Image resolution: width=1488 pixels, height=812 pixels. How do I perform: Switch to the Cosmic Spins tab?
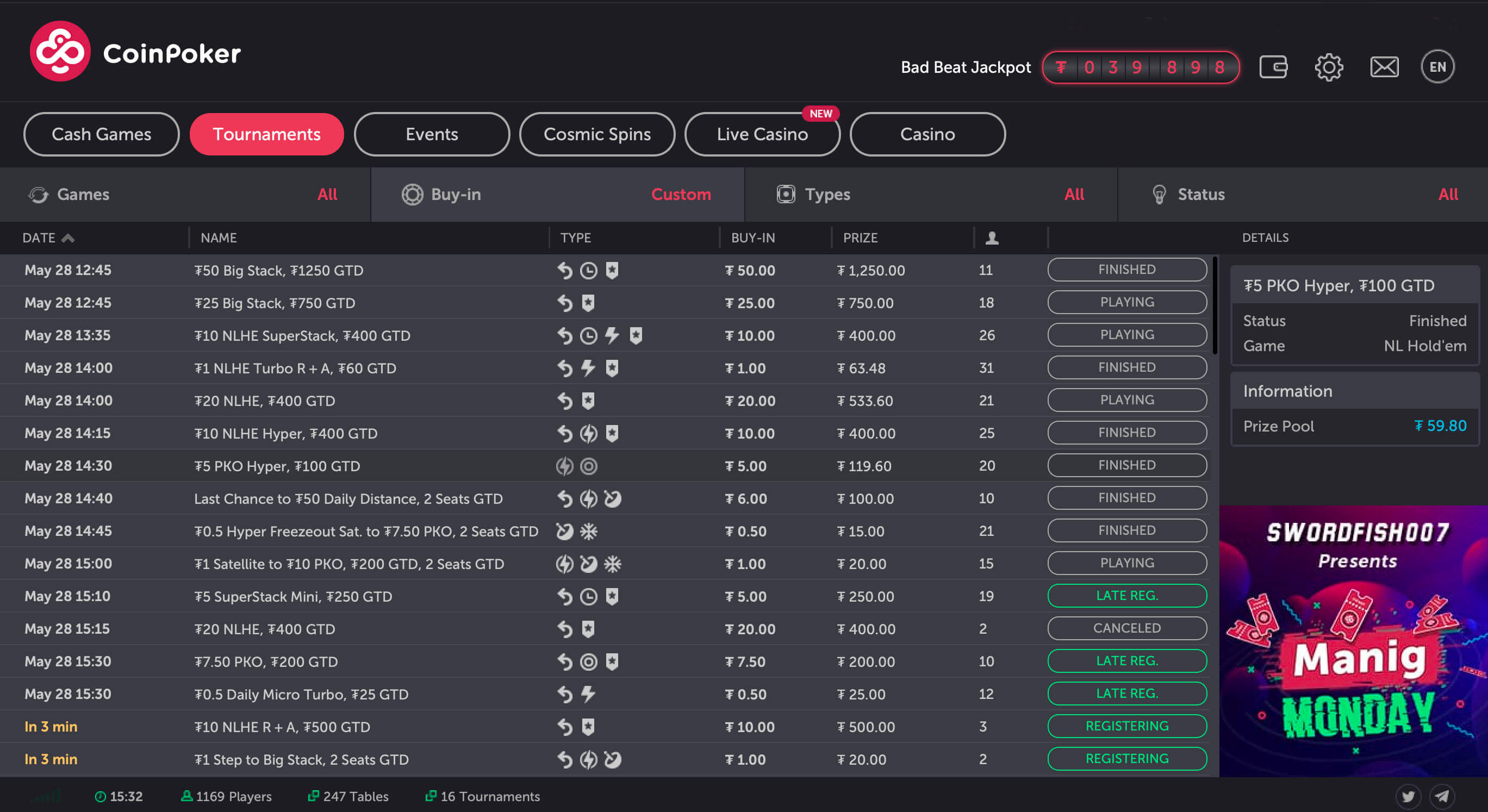(x=597, y=134)
